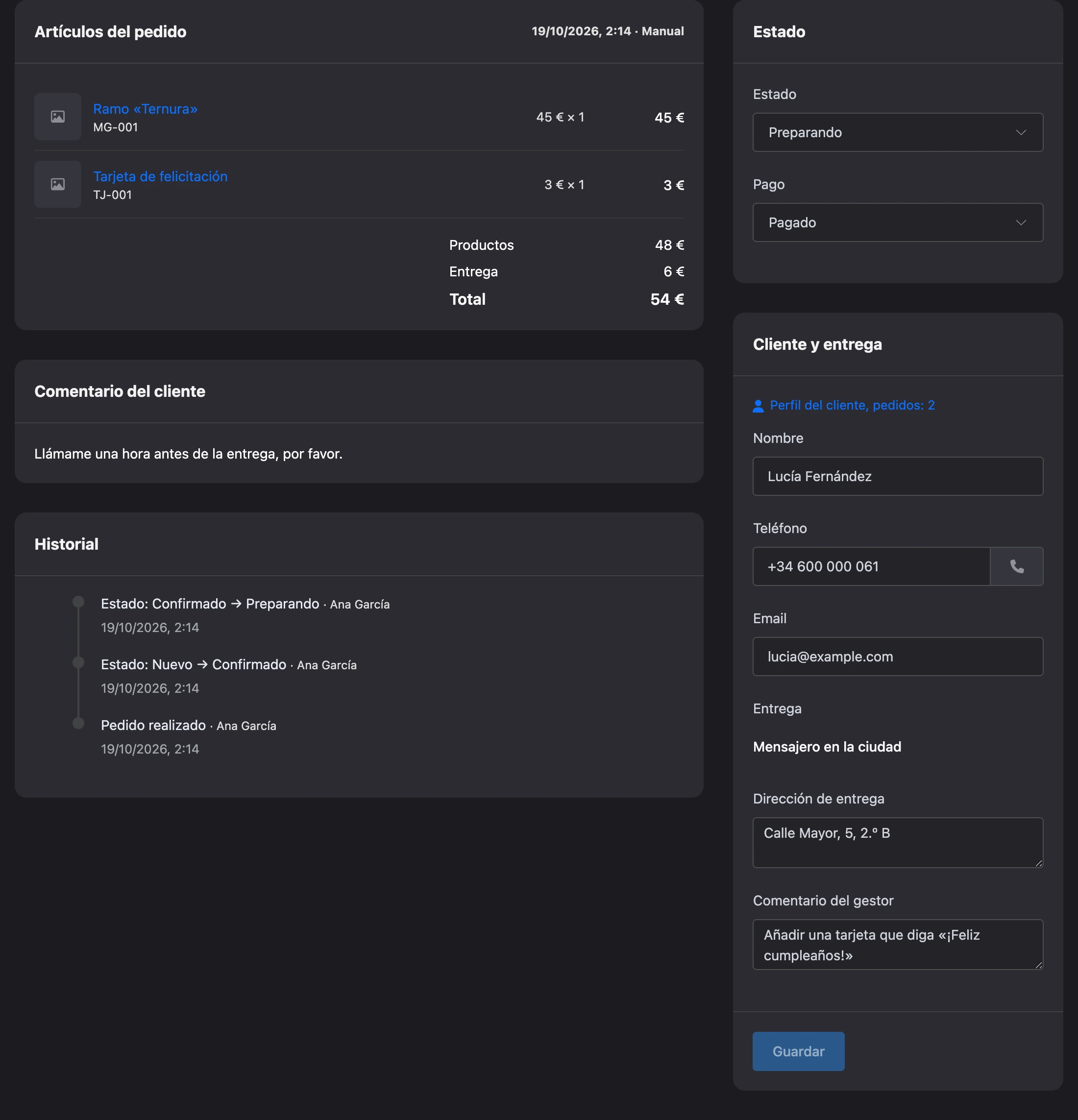Open the Estado dropdown showing Preparando
Image resolution: width=1078 pixels, height=1120 pixels.
[x=897, y=132]
